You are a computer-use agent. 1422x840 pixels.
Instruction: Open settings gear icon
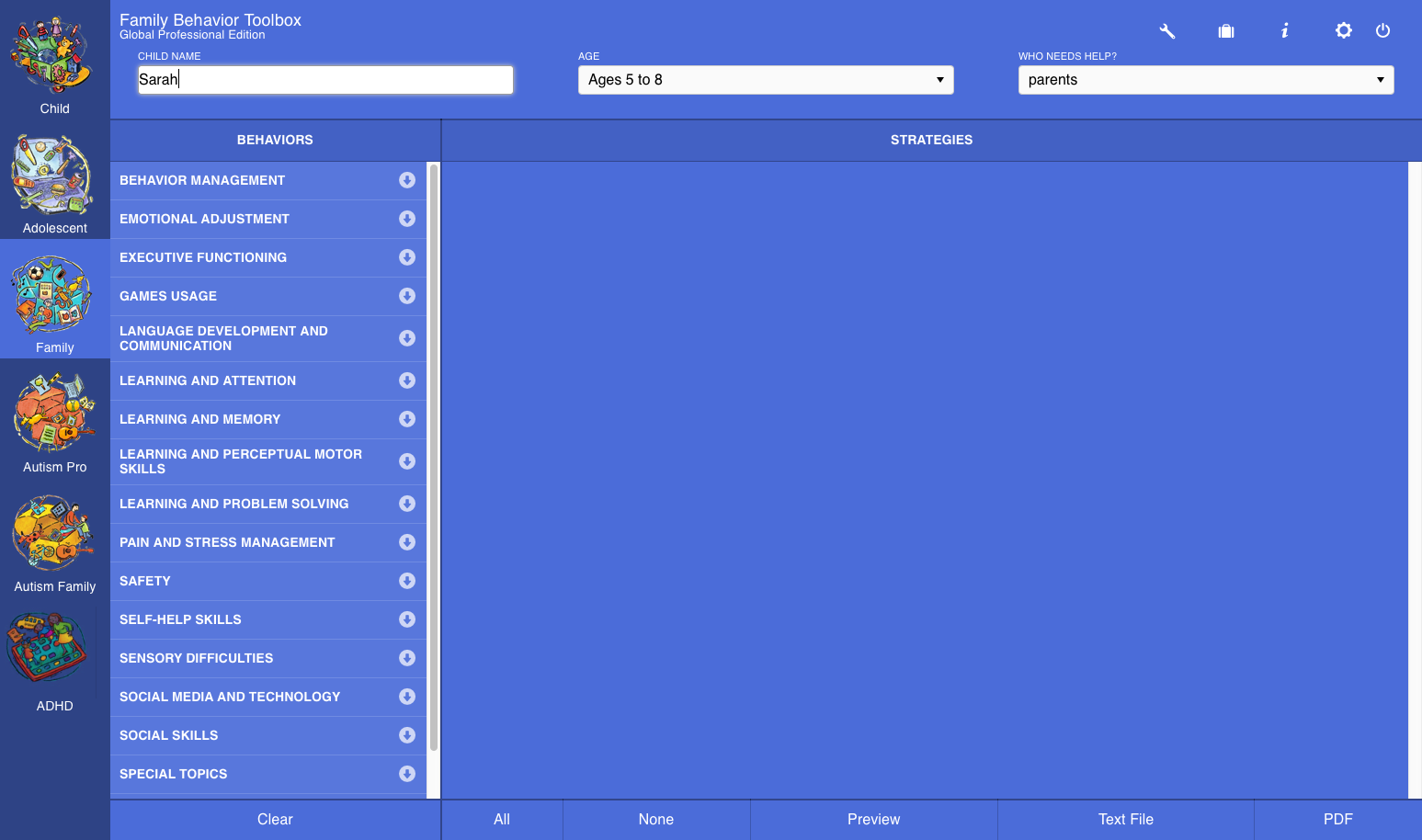click(1343, 31)
